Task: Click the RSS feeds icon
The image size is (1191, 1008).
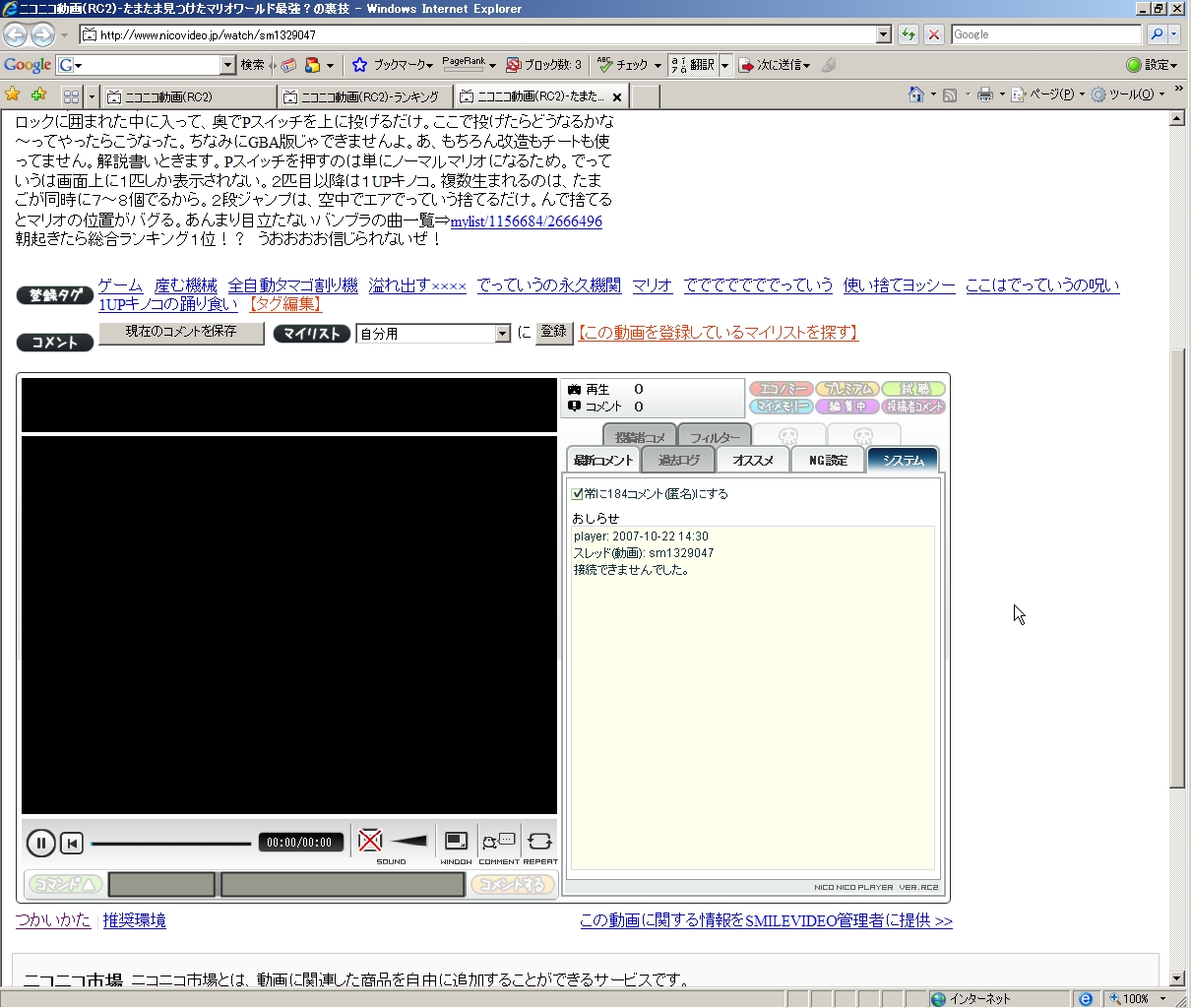Action: coord(950,94)
